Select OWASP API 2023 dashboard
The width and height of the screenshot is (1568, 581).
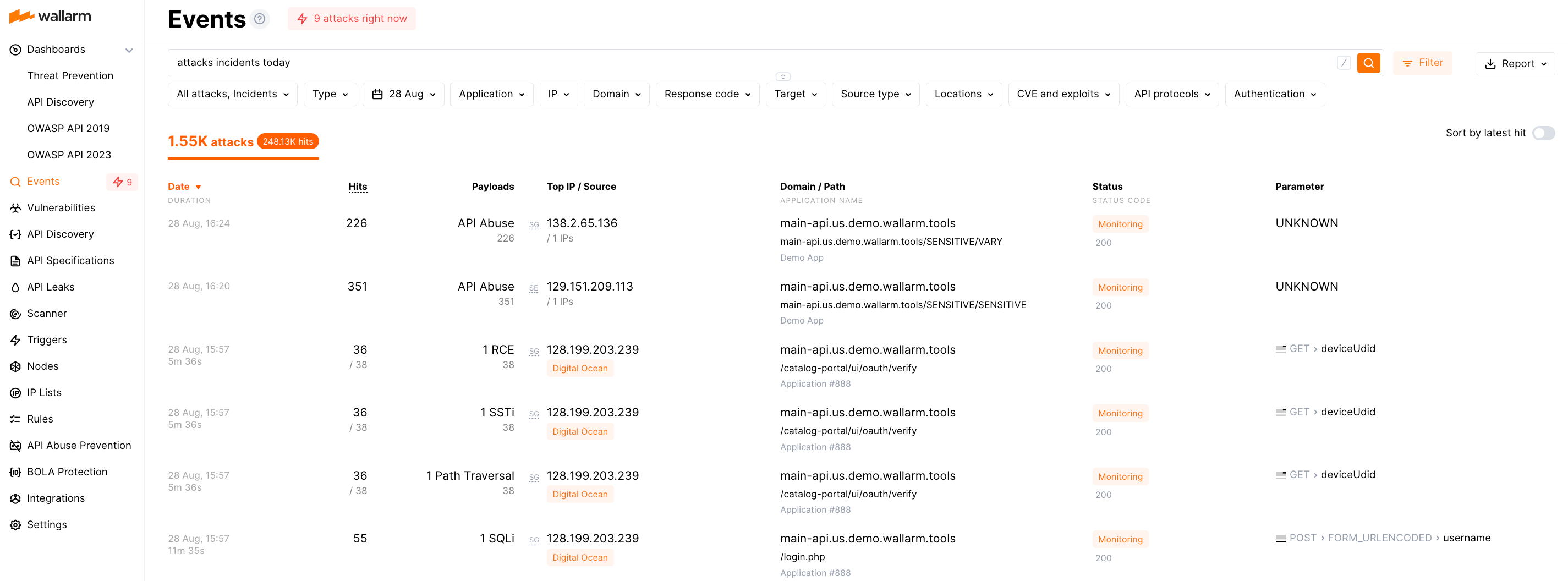[69, 155]
